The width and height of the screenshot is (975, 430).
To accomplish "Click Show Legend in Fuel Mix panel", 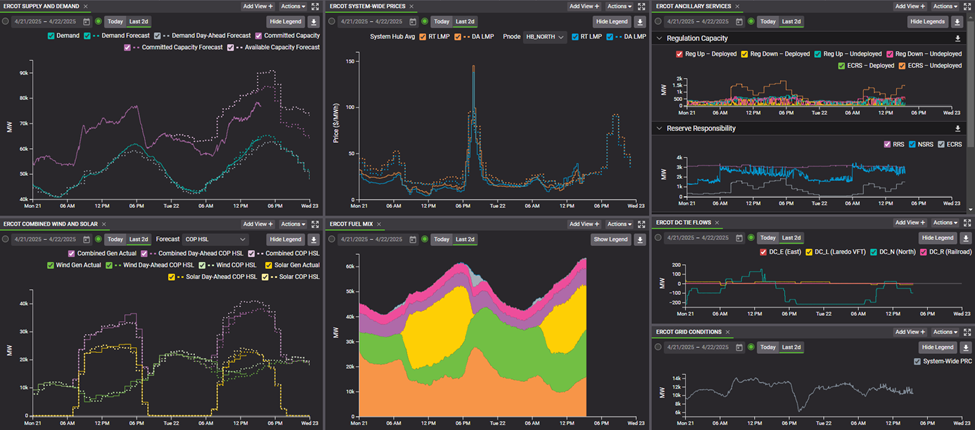I will click(x=611, y=239).
